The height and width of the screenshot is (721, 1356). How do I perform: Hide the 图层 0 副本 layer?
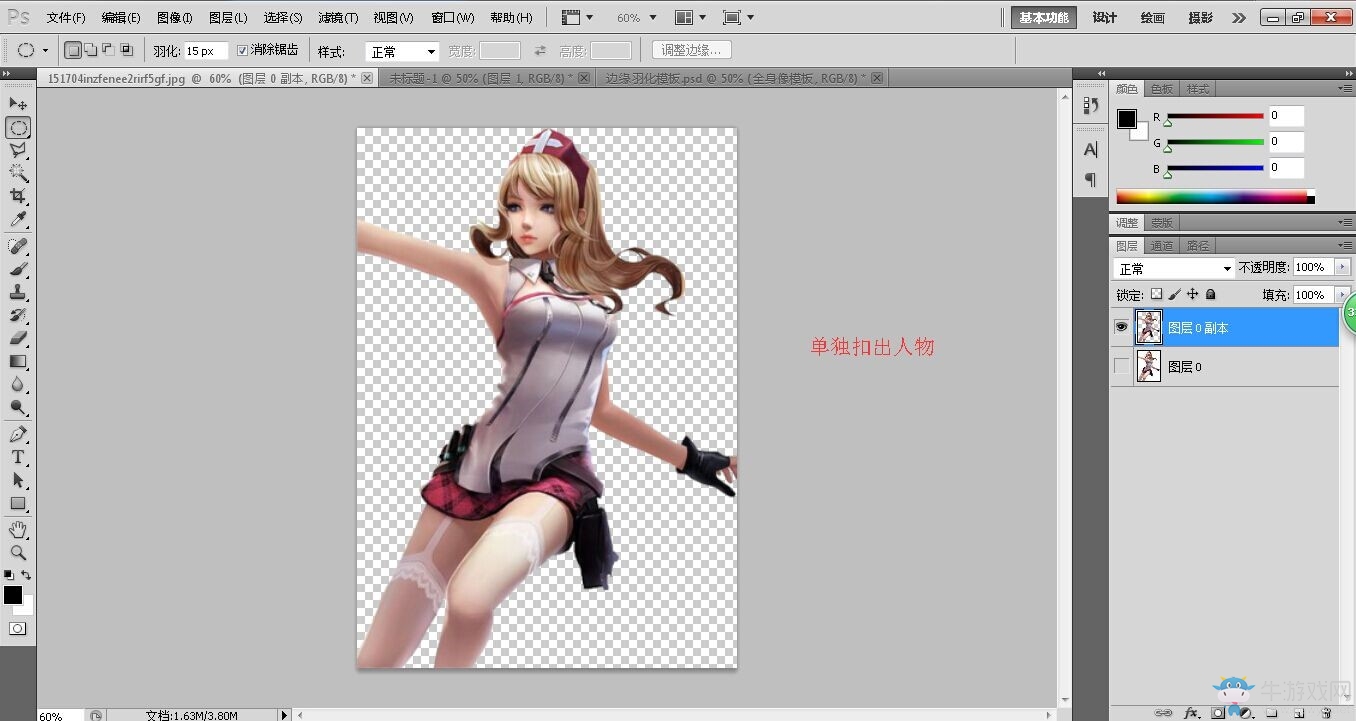pyautogui.click(x=1121, y=327)
